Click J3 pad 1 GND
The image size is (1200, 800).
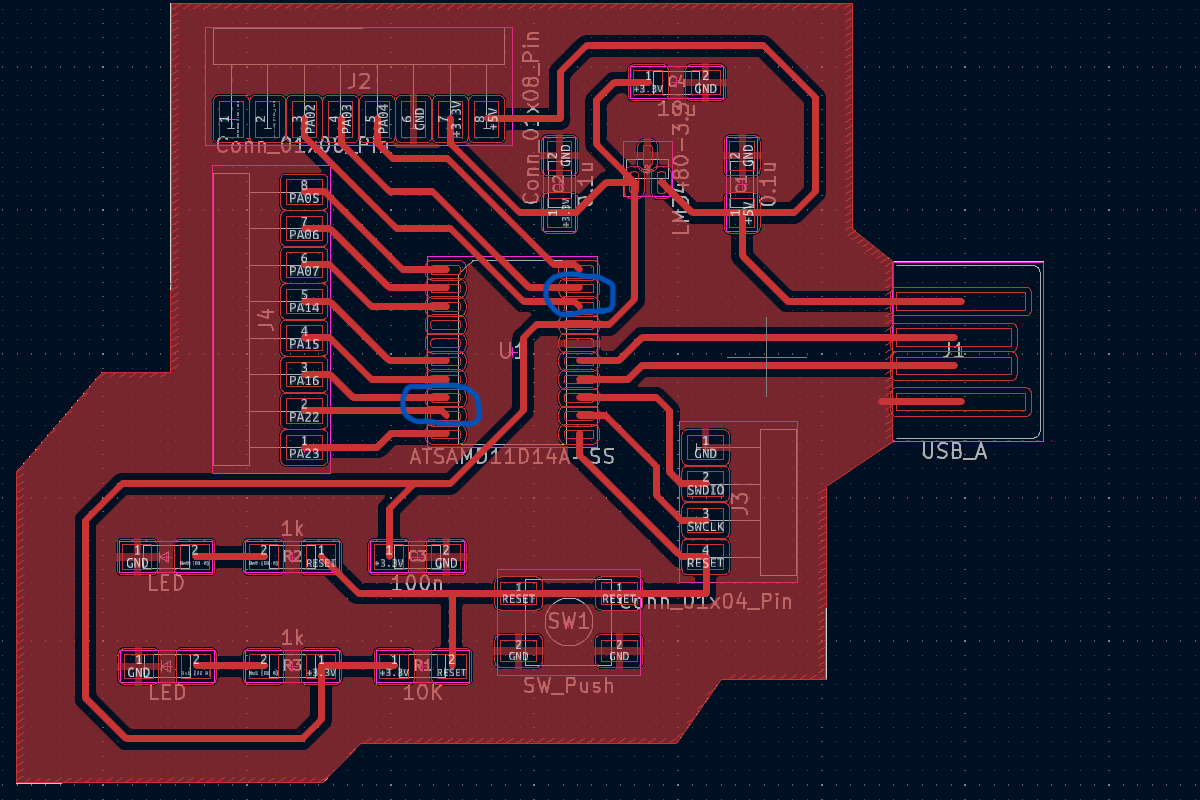click(705, 447)
